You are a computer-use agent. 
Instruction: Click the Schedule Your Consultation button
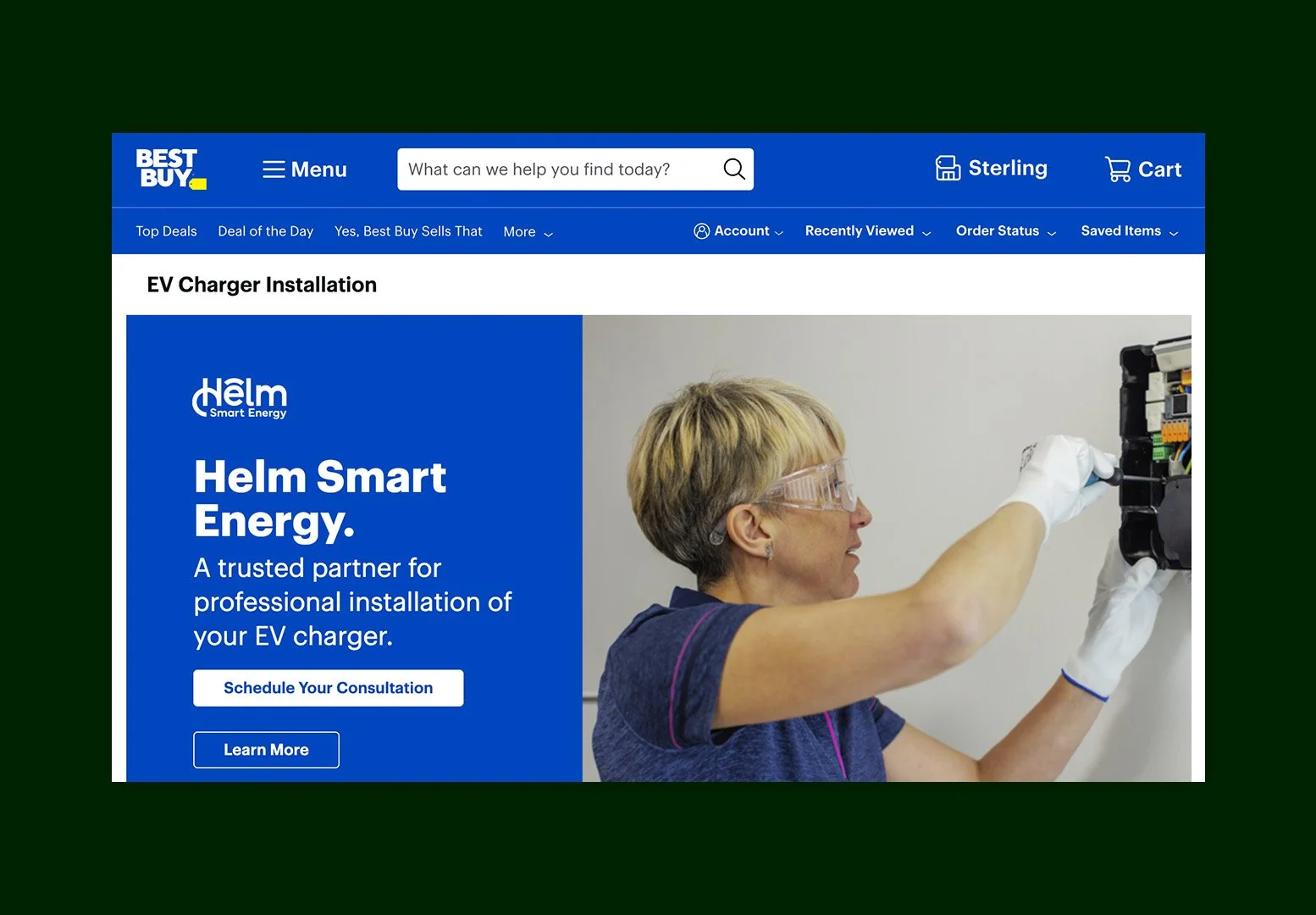click(329, 688)
